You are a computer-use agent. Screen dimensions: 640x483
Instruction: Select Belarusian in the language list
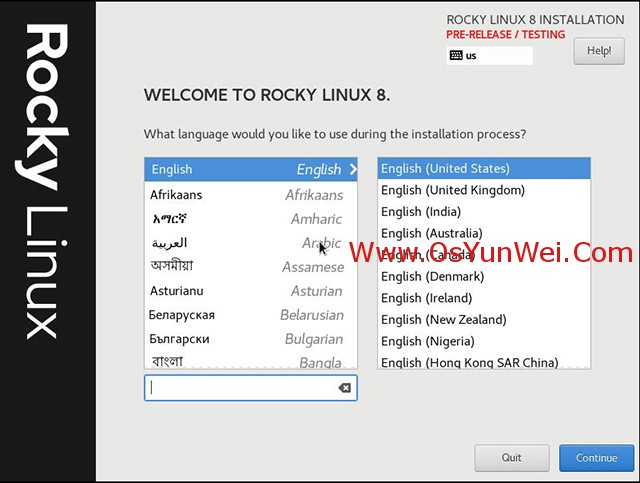coord(251,315)
